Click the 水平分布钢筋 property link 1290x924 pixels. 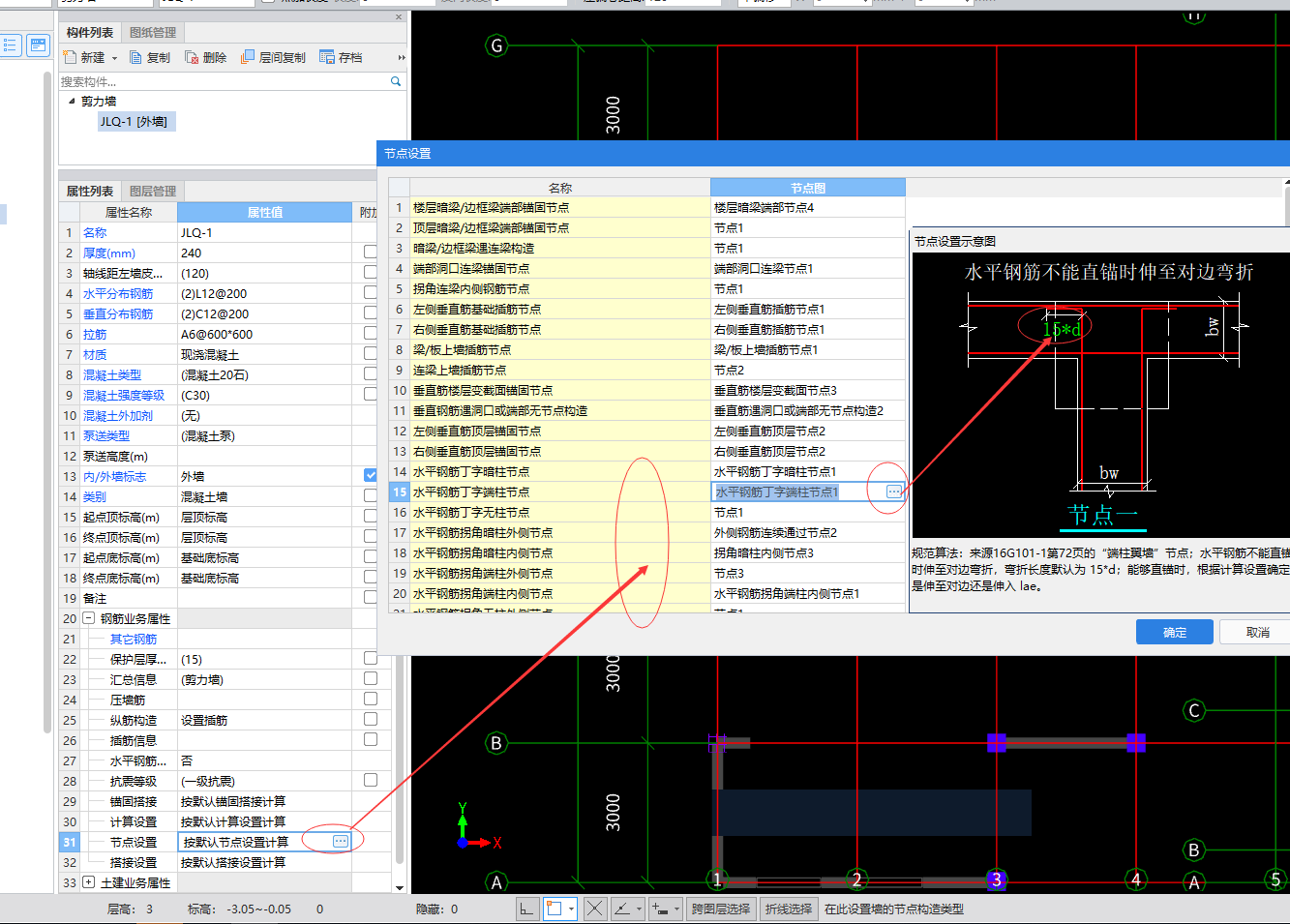(x=118, y=293)
